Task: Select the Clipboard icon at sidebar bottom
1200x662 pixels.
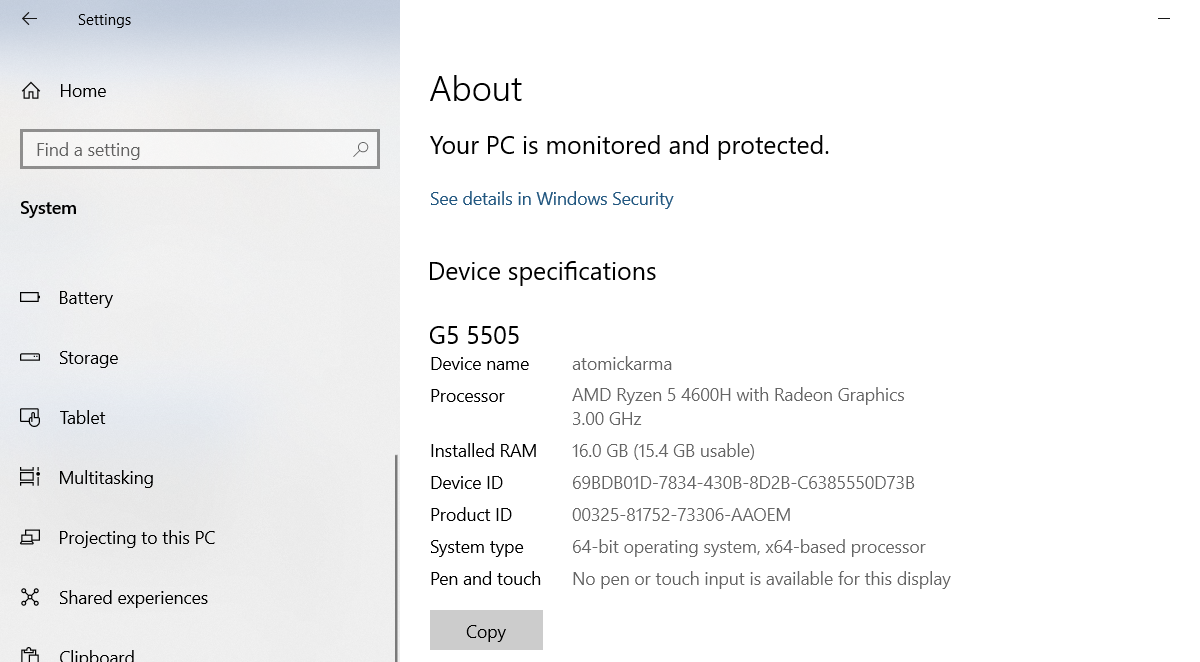Action: pyautogui.click(x=29, y=655)
